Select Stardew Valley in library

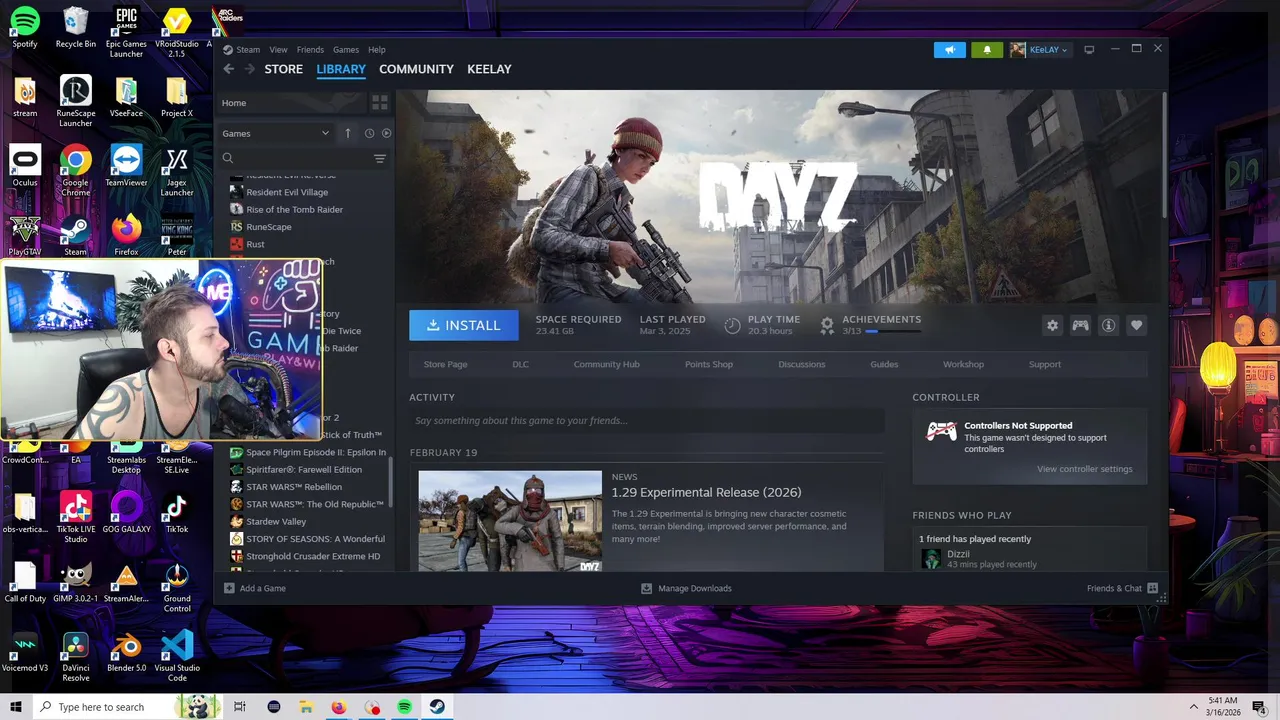click(x=276, y=522)
